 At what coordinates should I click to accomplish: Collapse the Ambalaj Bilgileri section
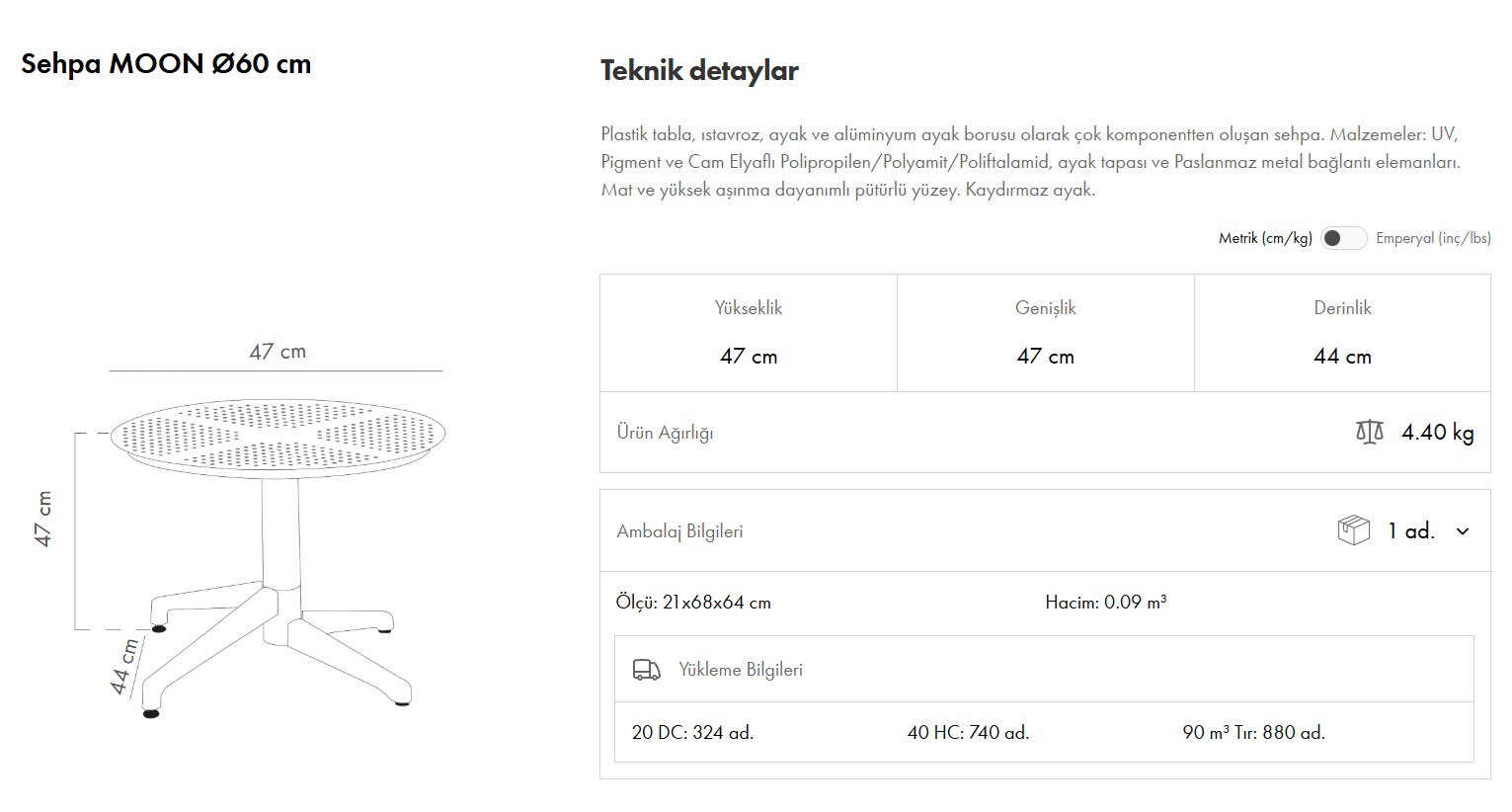point(679,531)
